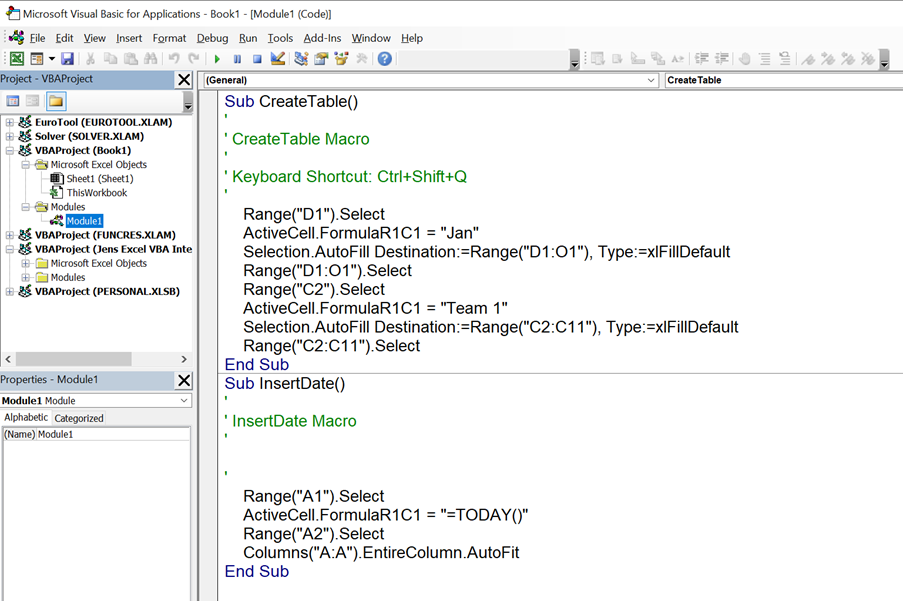Click List Properties/Methods edit icon

coord(598,58)
